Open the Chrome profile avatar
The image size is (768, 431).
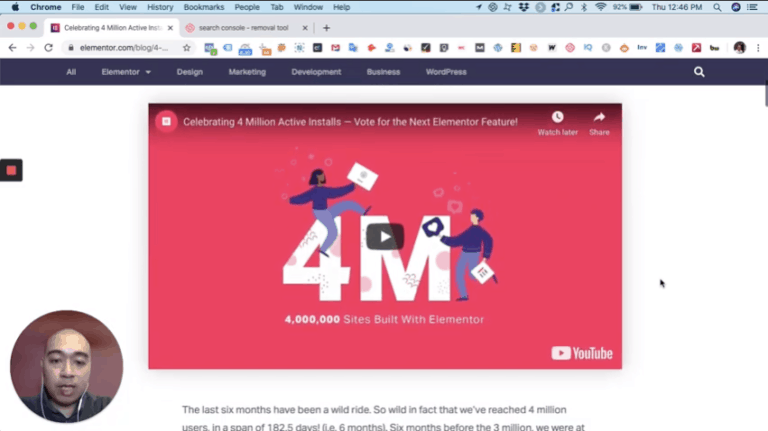click(740, 48)
